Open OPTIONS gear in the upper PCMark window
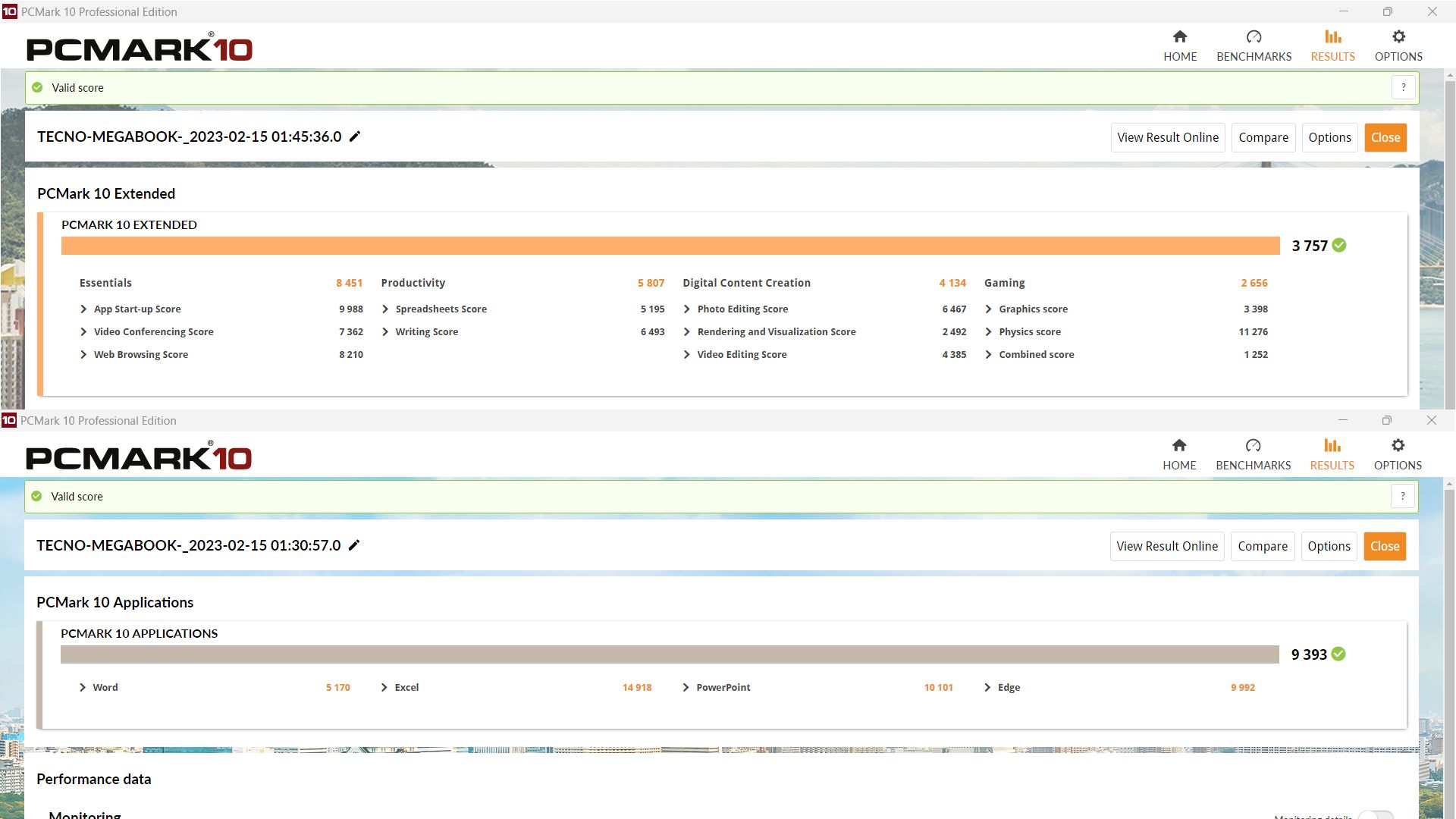Screen dimensions: 1456x819 point(1398,45)
